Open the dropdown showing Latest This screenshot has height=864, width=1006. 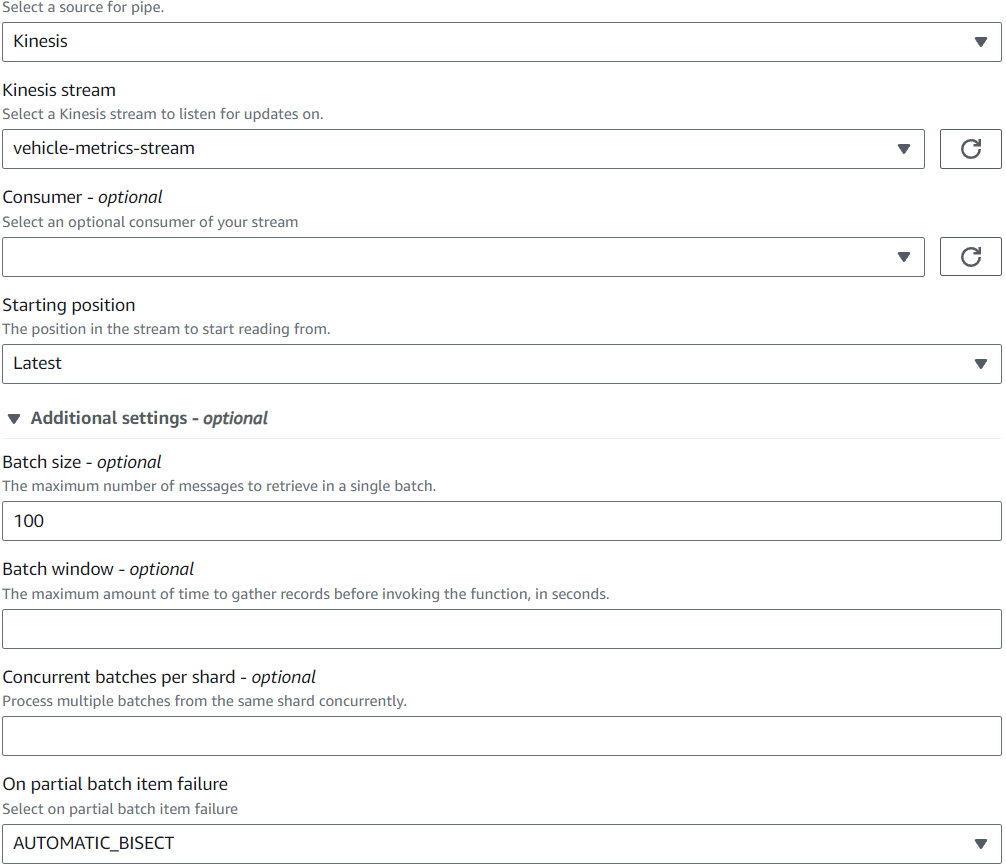pos(480,364)
